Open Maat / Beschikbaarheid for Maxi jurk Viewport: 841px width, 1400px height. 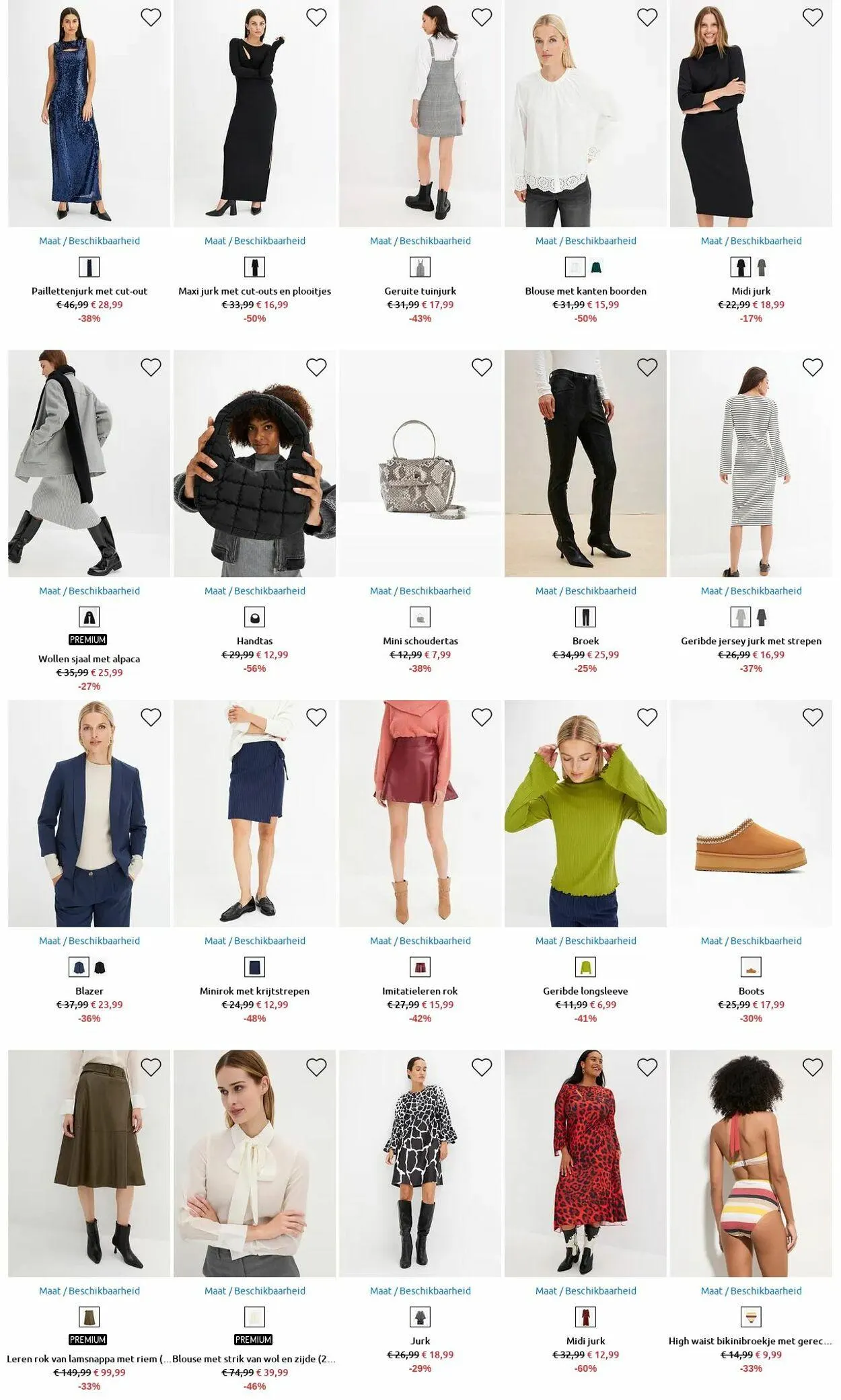coord(255,241)
